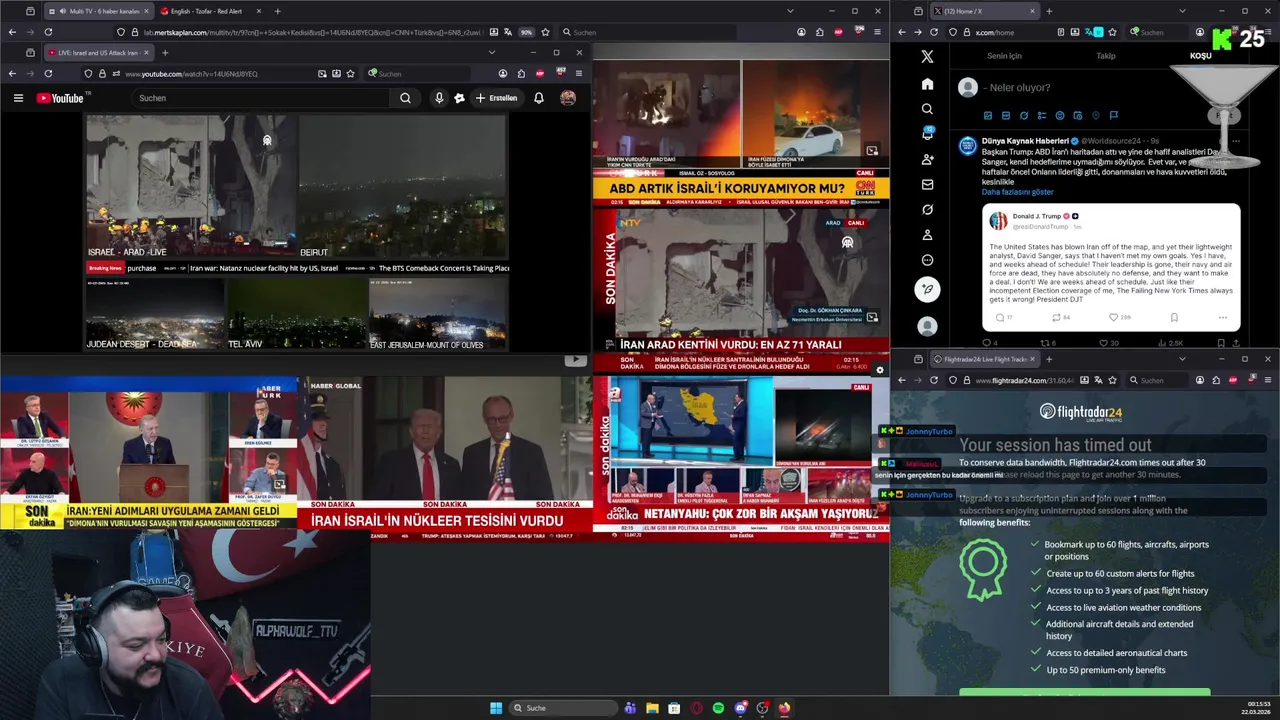Open File Explorer from the taskbar
The width and height of the screenshot is (1280, 720).
pyautogui.click(x=652, y=708)
